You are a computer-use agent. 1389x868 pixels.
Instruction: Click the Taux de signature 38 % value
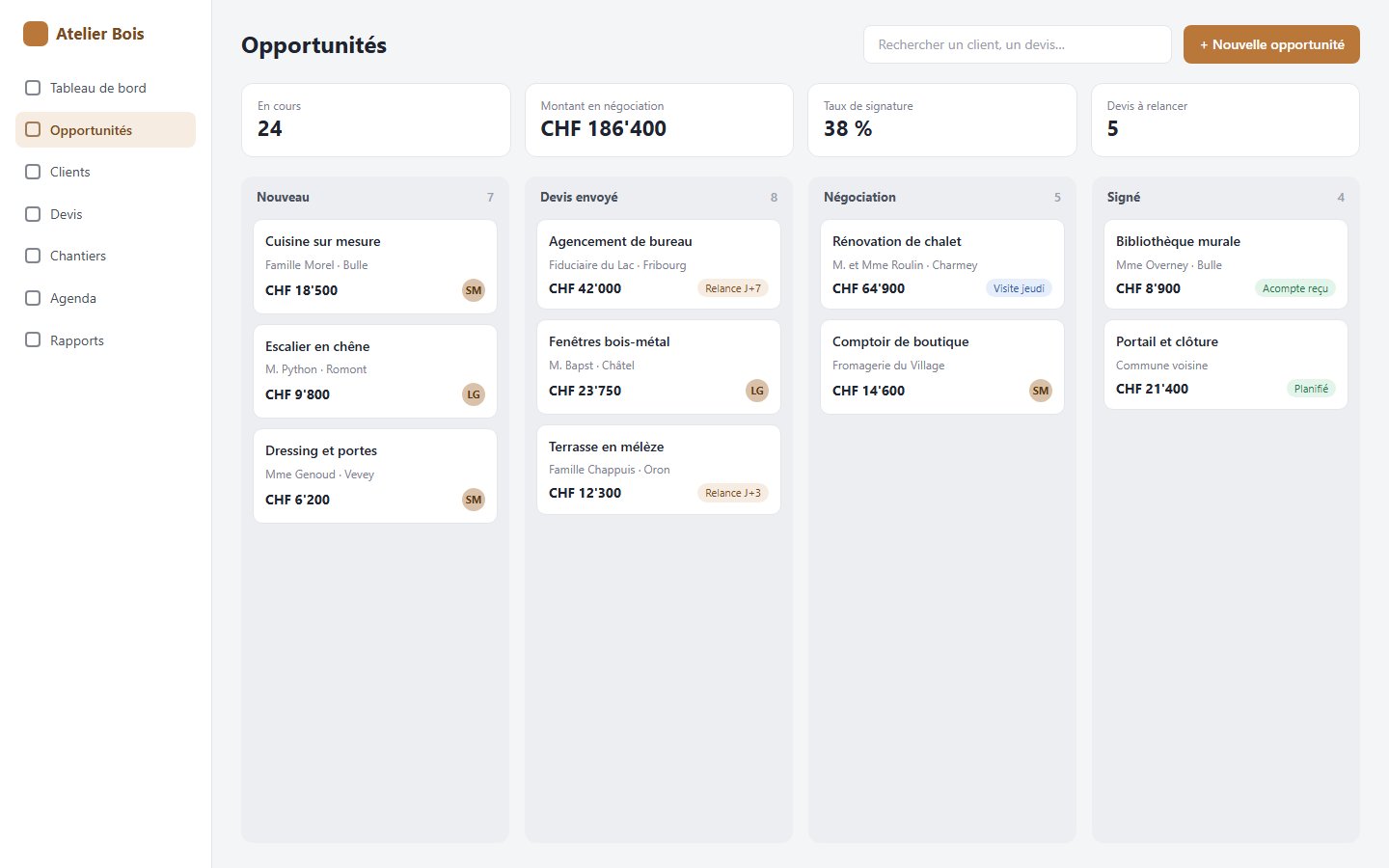848,128
